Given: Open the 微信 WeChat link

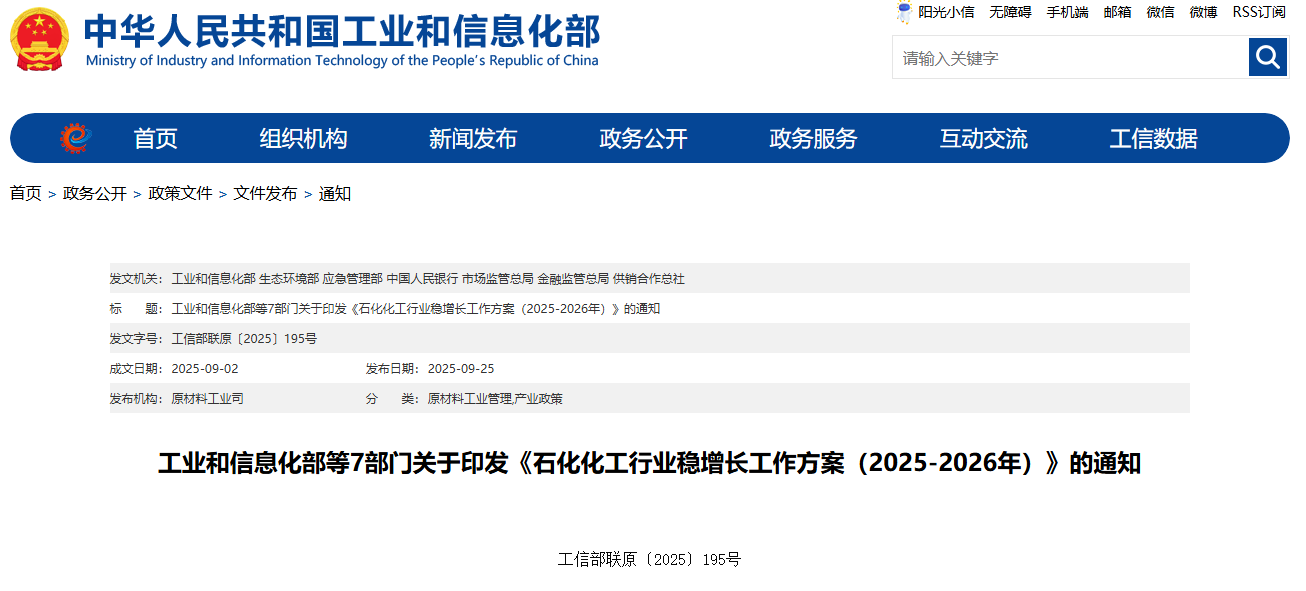Looking at the screenshot, I should coord(1160,12).
